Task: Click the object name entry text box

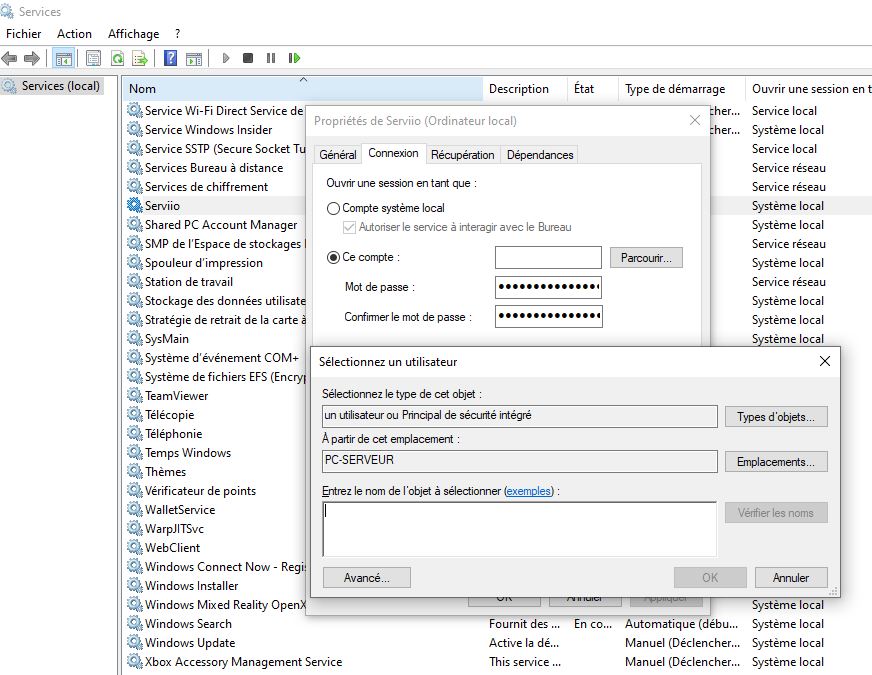Action: 519,529
